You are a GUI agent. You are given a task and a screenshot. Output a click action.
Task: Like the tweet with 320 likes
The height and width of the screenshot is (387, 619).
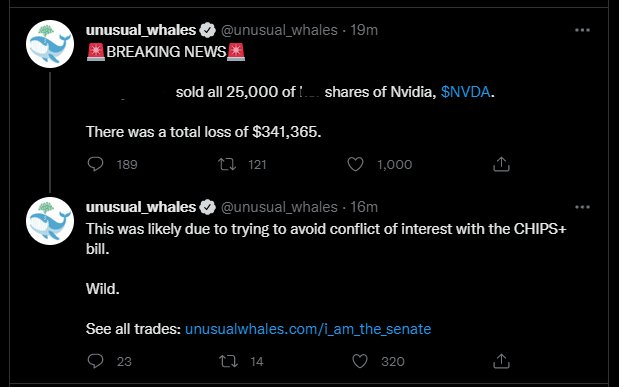(x=360, y=361)
